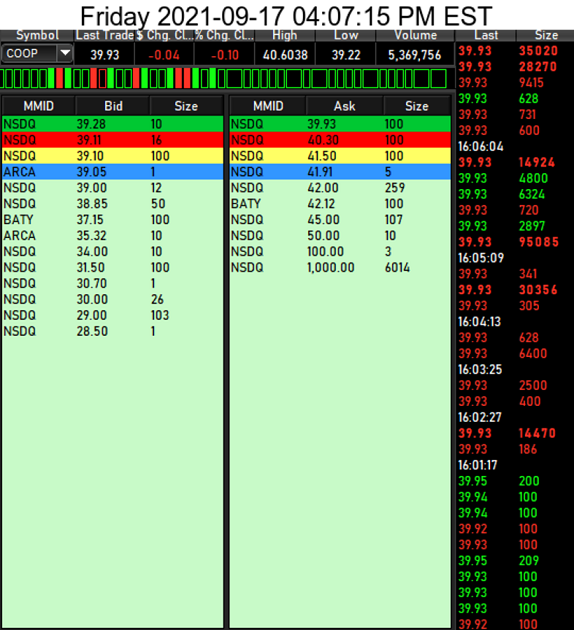Select the 39.00 bid price

(92, 188)
